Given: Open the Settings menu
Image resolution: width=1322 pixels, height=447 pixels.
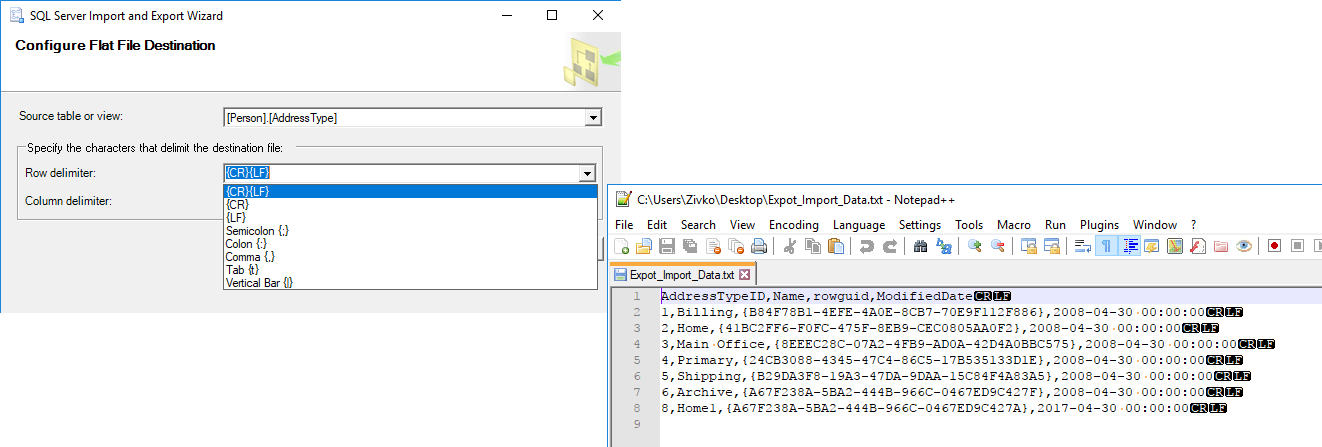Looking at the screenshot, I should point(920,225).
